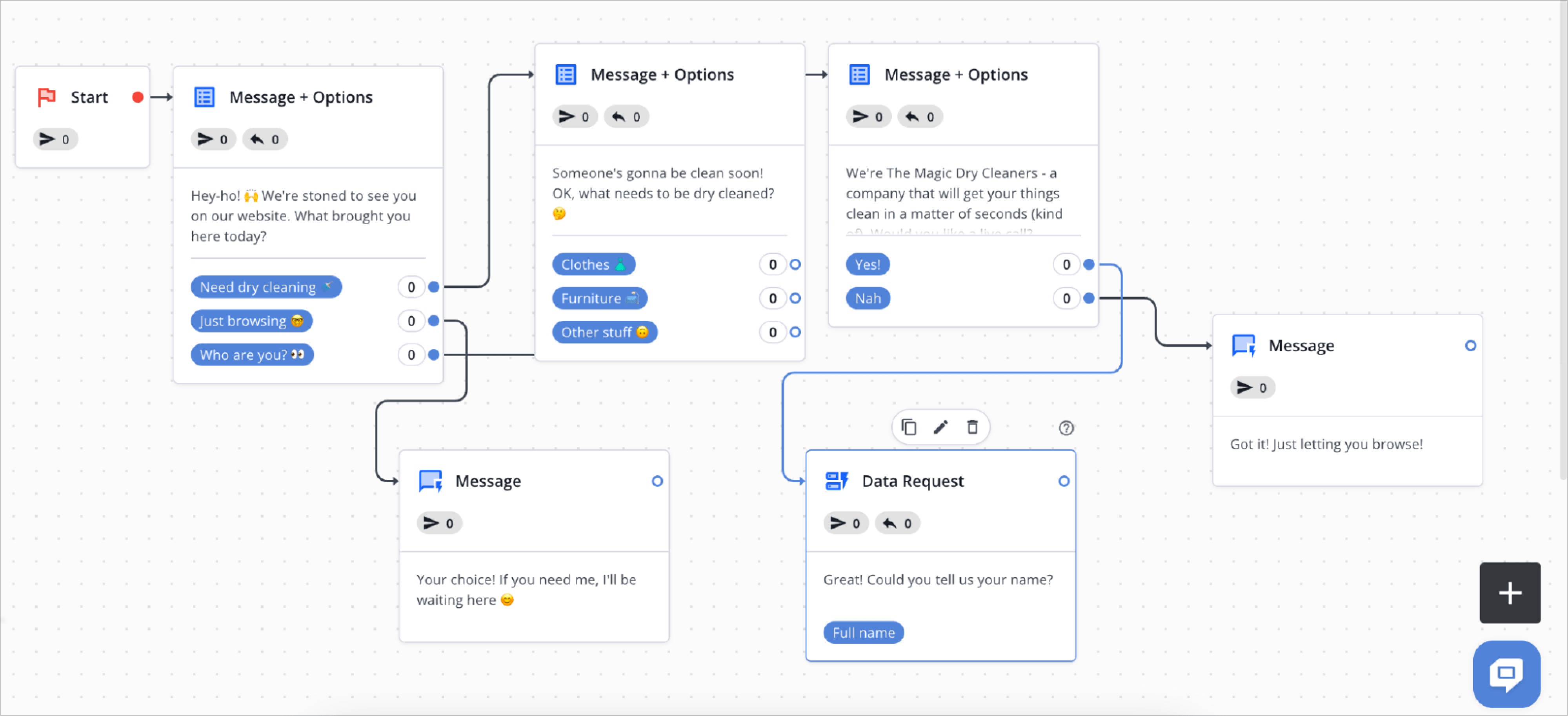The width and height of the screenshot is (1568, 716).
Task: Click the Start node flag icon
Action: point(46,96)
